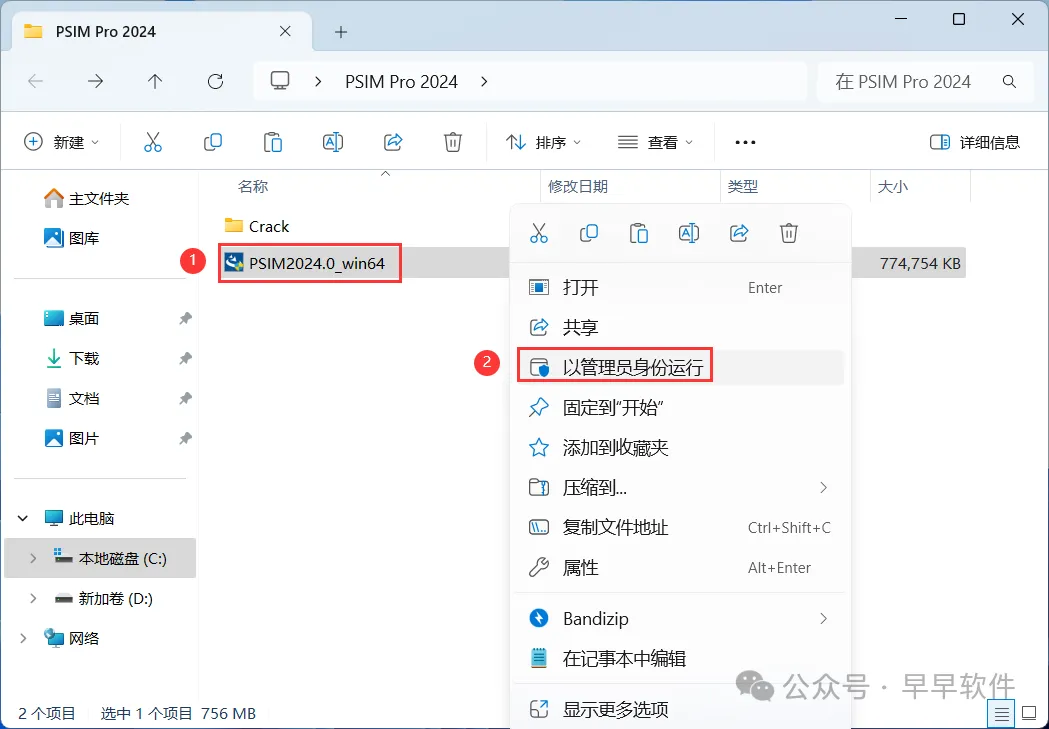Collapse the 此电脑 tree node
Image resolution: width=1049 pixels, height=729 pixels.
23,518
